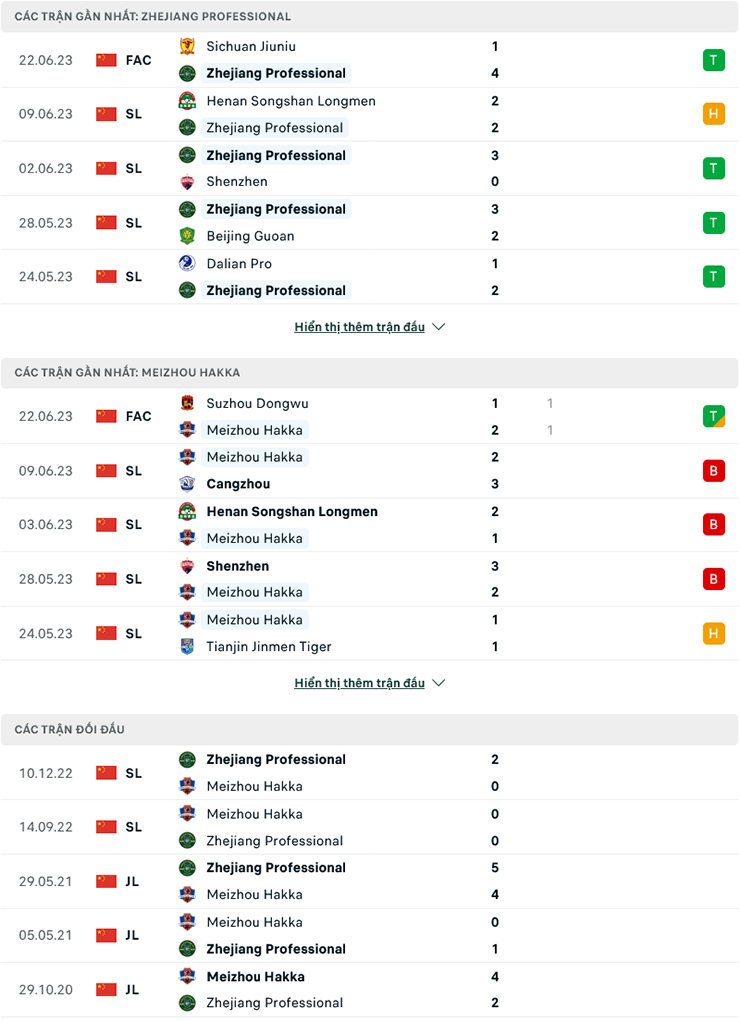Click the orange H badge on the 09.06.23 draw

(713, 113)
